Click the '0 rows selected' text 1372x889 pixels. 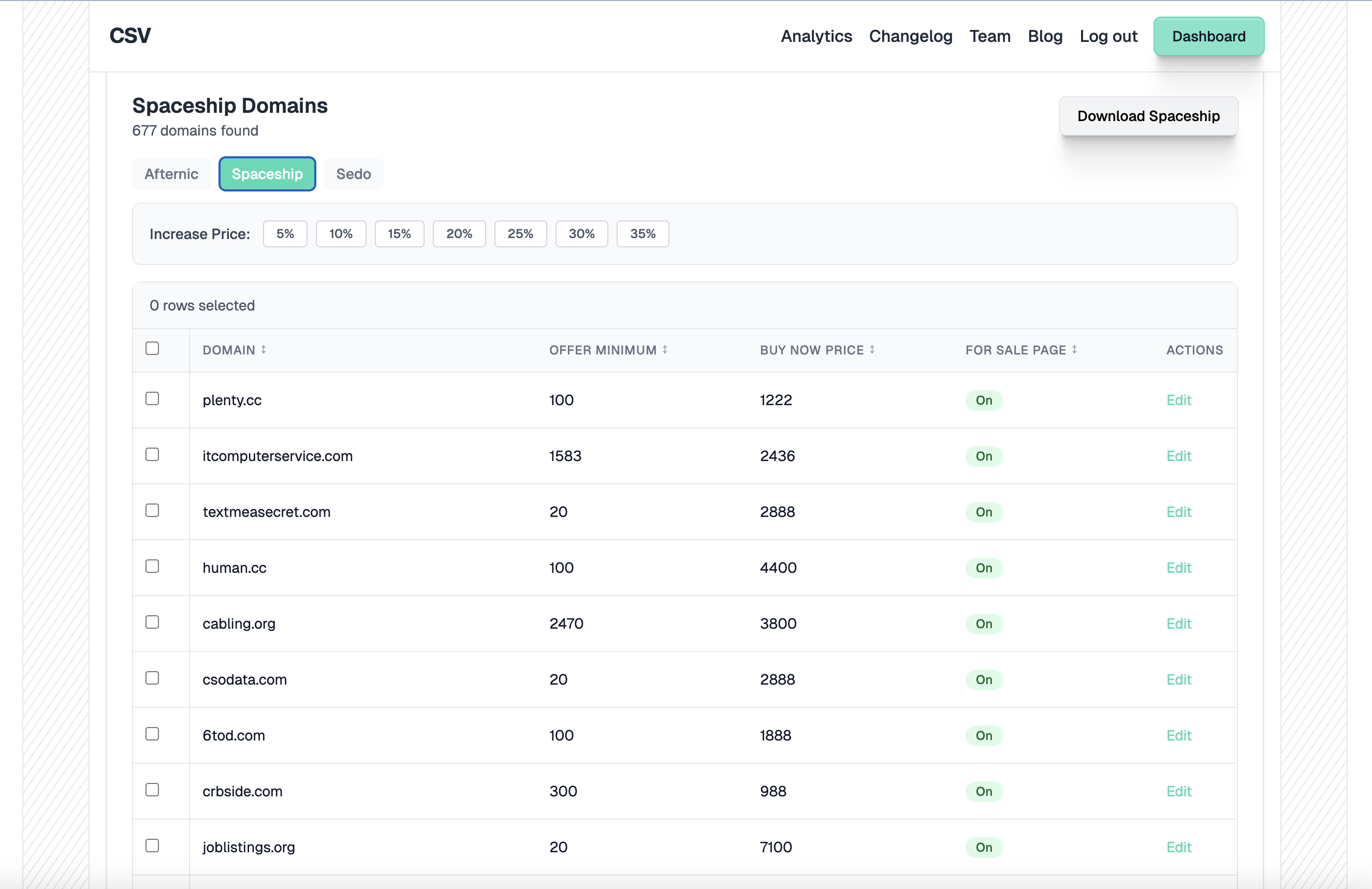click(202, 305)
